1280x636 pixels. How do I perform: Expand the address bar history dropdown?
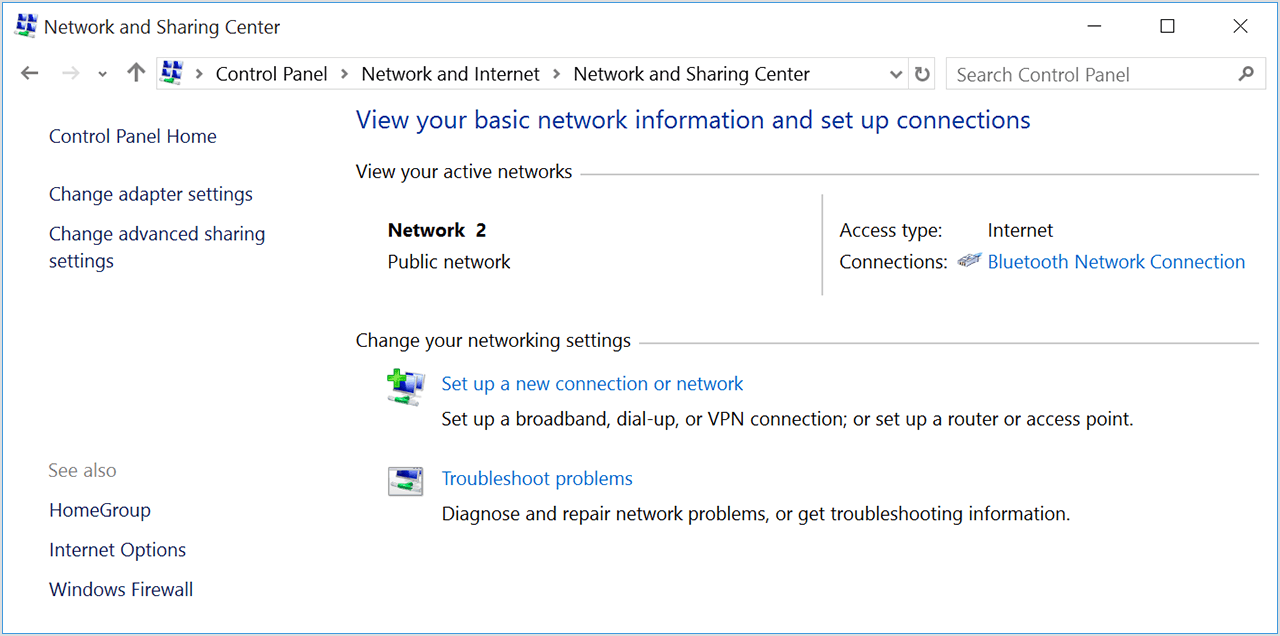(896, 74)
